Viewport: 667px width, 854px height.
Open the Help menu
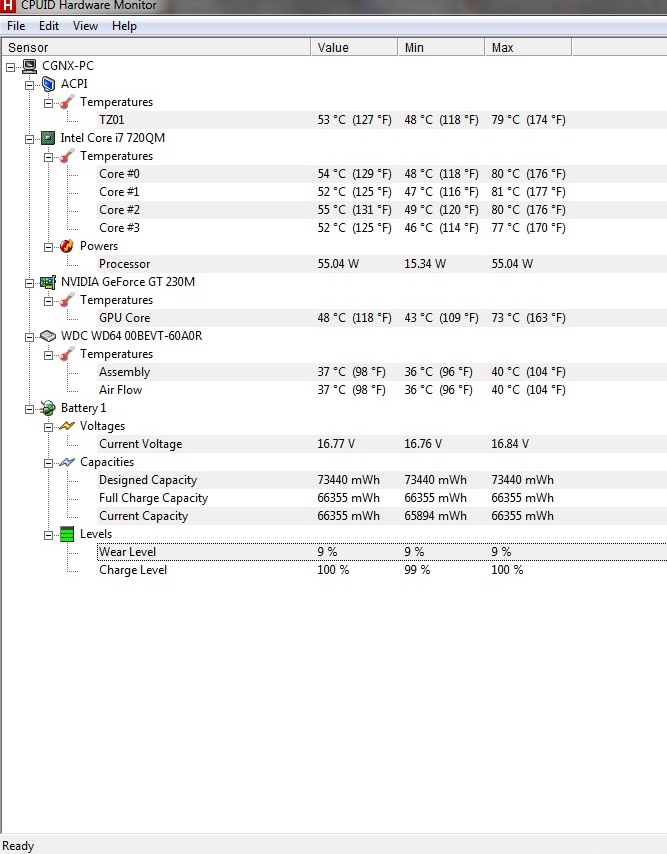(x=124, y=26)
